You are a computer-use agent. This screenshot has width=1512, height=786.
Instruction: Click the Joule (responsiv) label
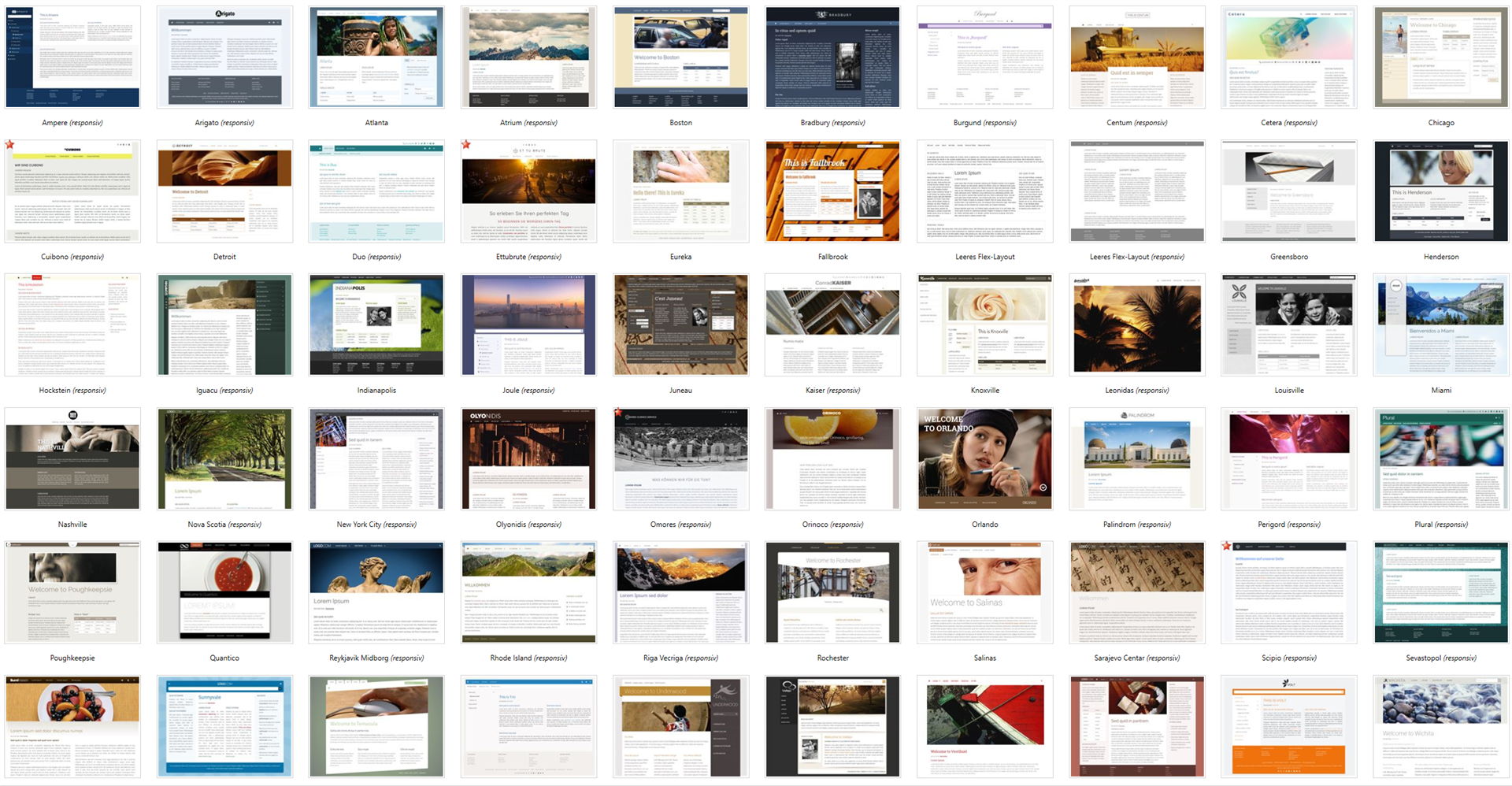pos(528,391)
